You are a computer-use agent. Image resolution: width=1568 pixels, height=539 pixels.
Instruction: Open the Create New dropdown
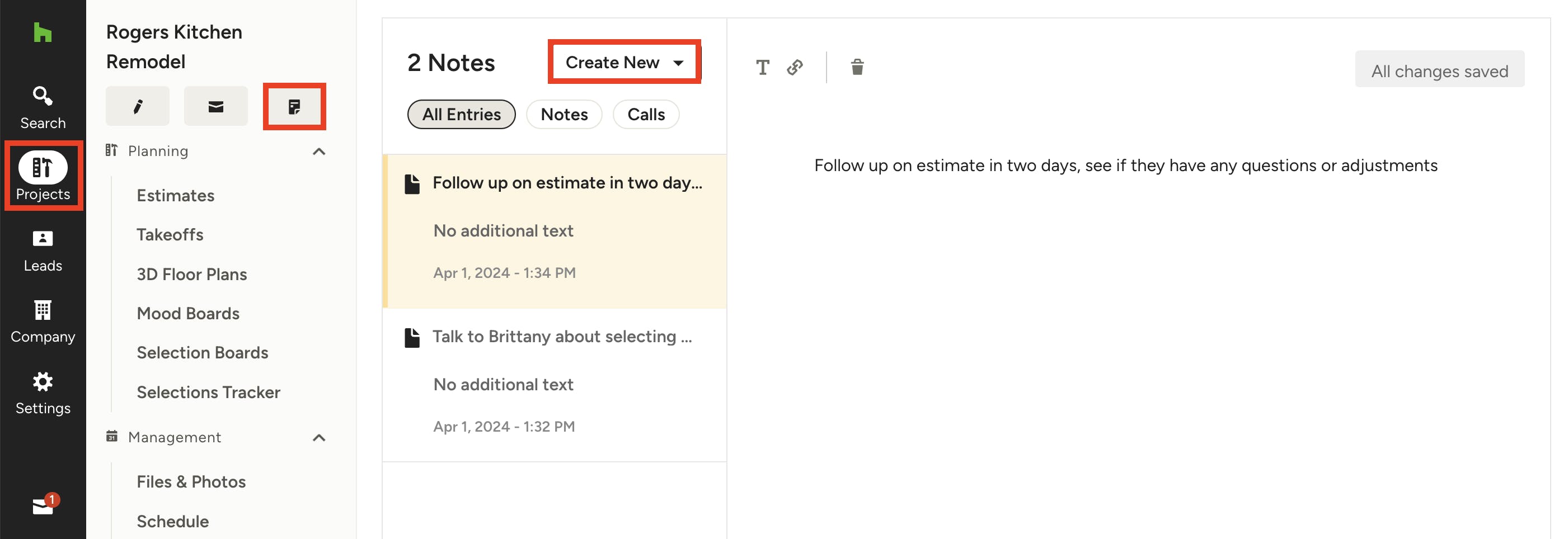pos(624,62)
